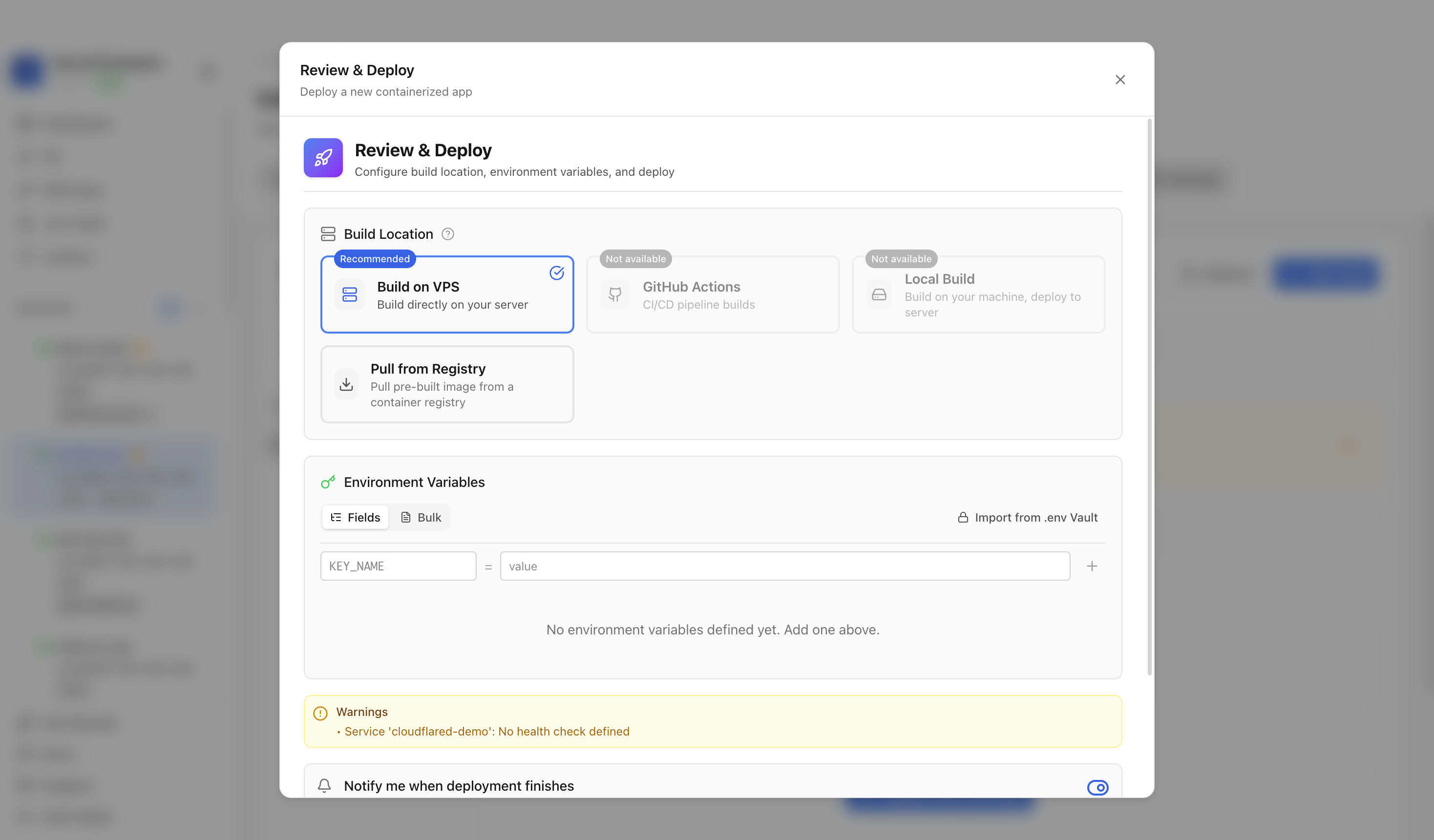Viewport: 1434px width, 840px height.
Task: Focus the KEY_NAME input field
Action: [x=398, y=566]
